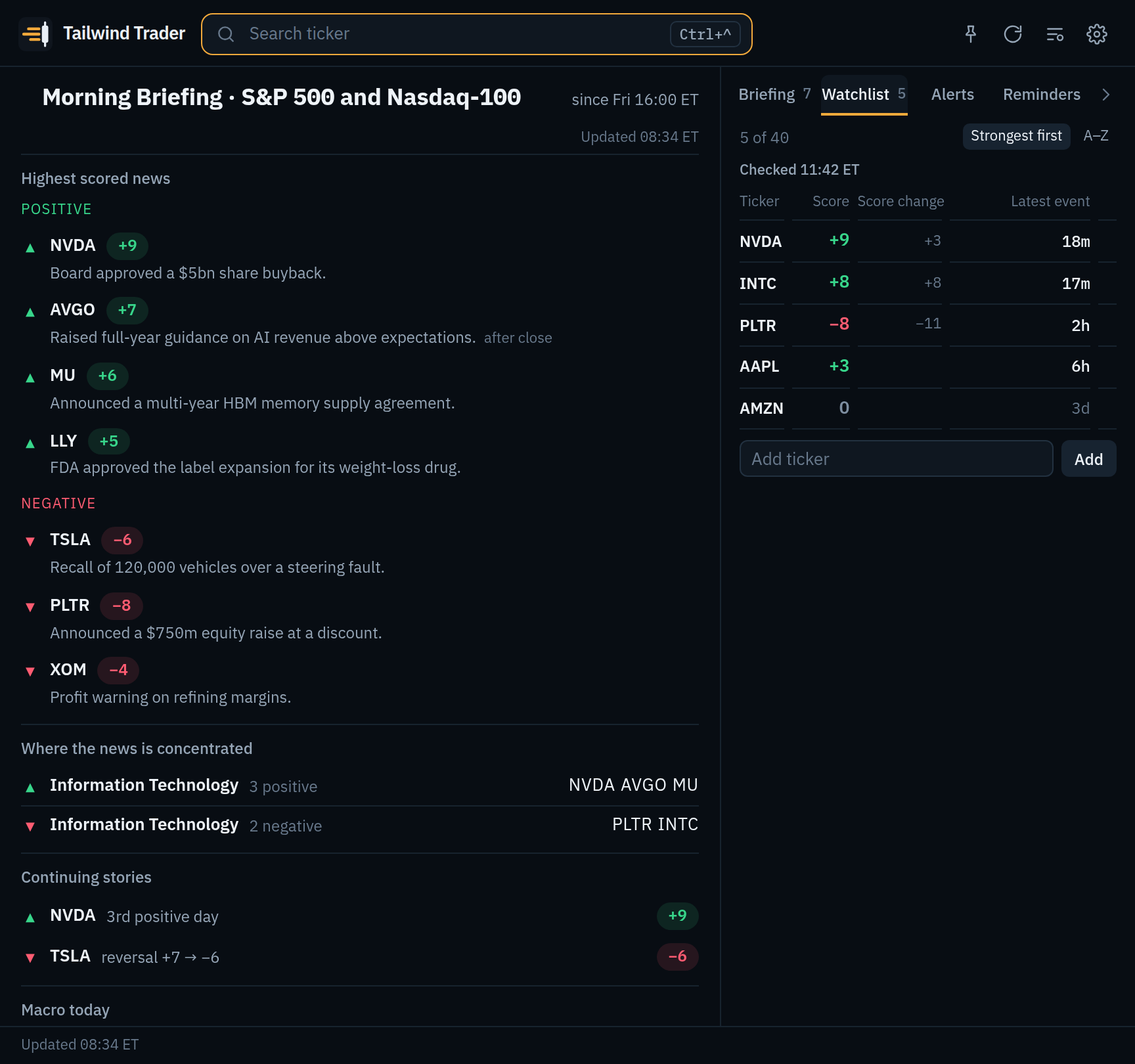Open NVDA 3rd positive day story

[360, 916]
